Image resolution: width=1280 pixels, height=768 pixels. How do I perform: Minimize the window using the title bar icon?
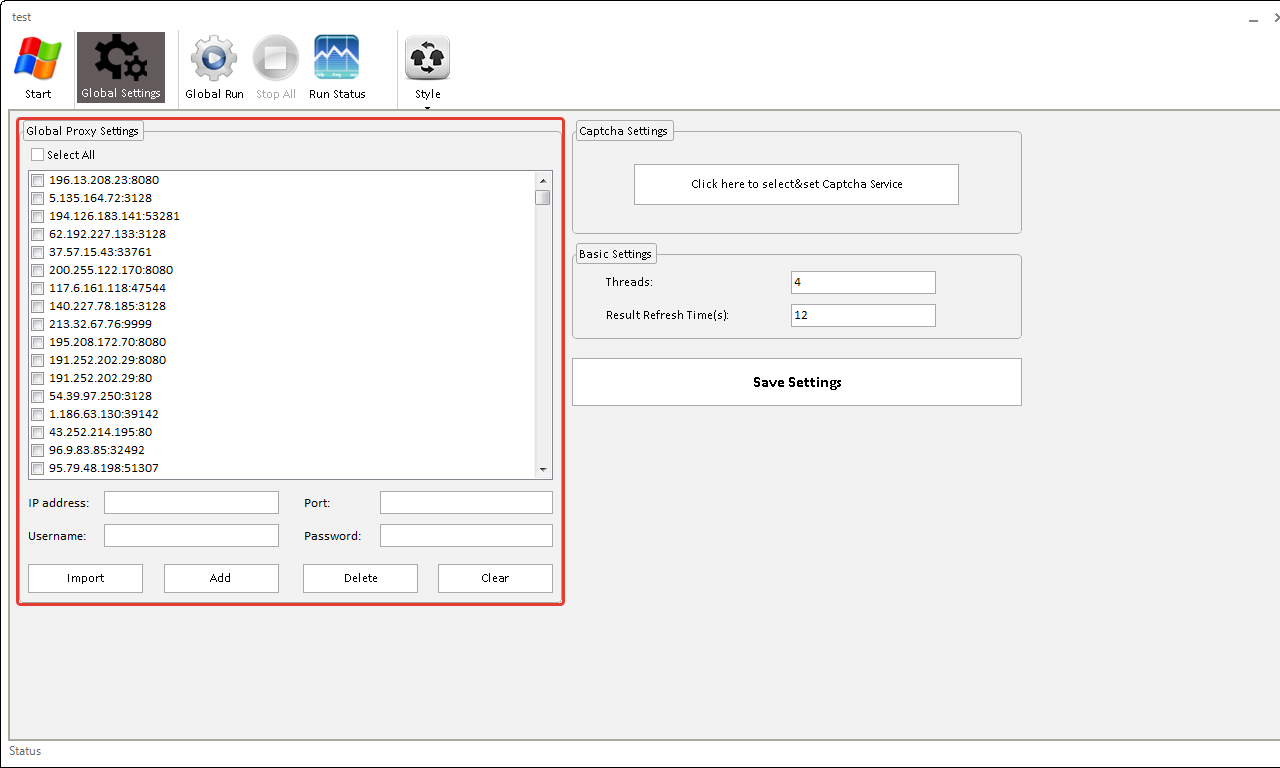click(x=1253, y=18)
